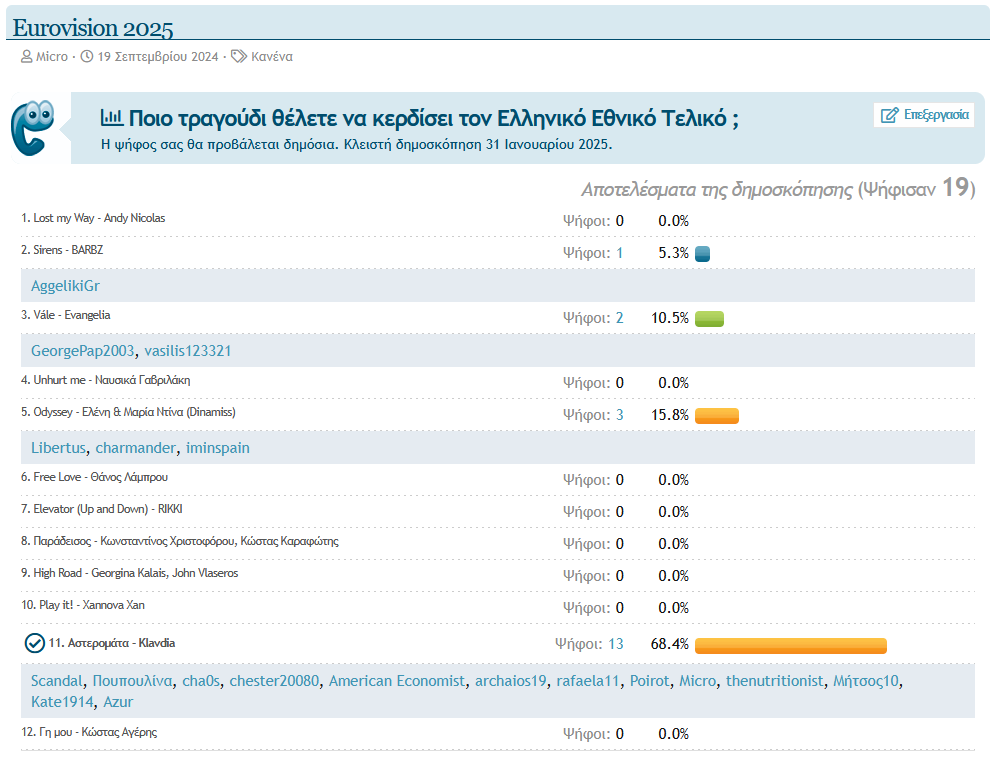Open voter Poirot's profile

tap(649, 681)
